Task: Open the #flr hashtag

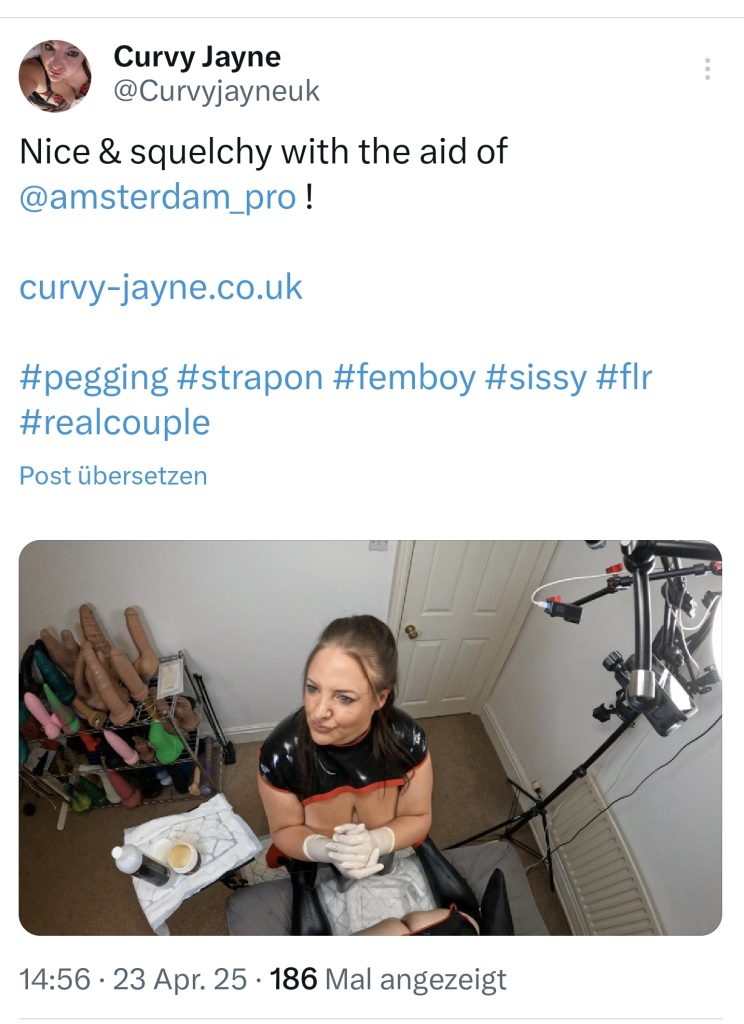Action: coord(624,377)
